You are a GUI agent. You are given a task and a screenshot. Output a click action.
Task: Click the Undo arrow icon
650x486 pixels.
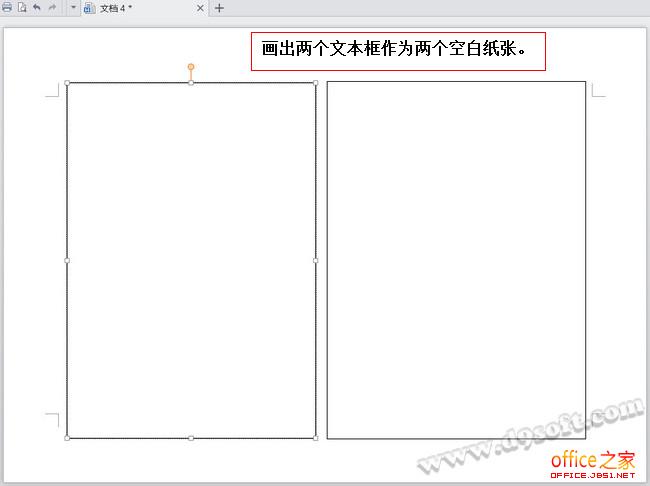tap(37, 7)
